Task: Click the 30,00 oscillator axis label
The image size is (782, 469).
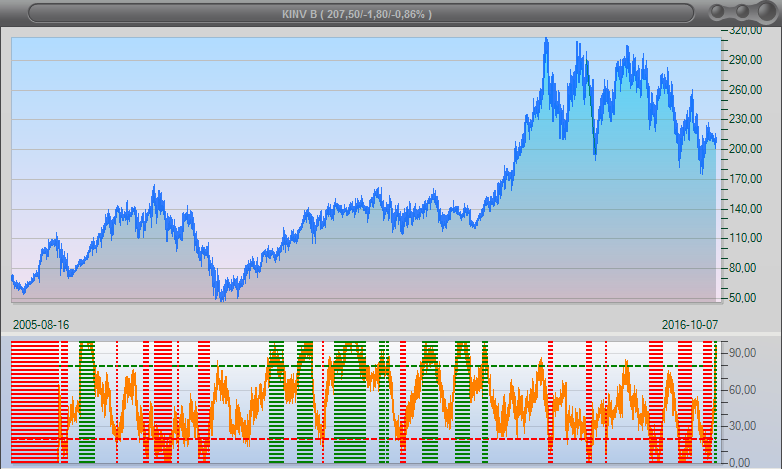Action: point(743,426)
